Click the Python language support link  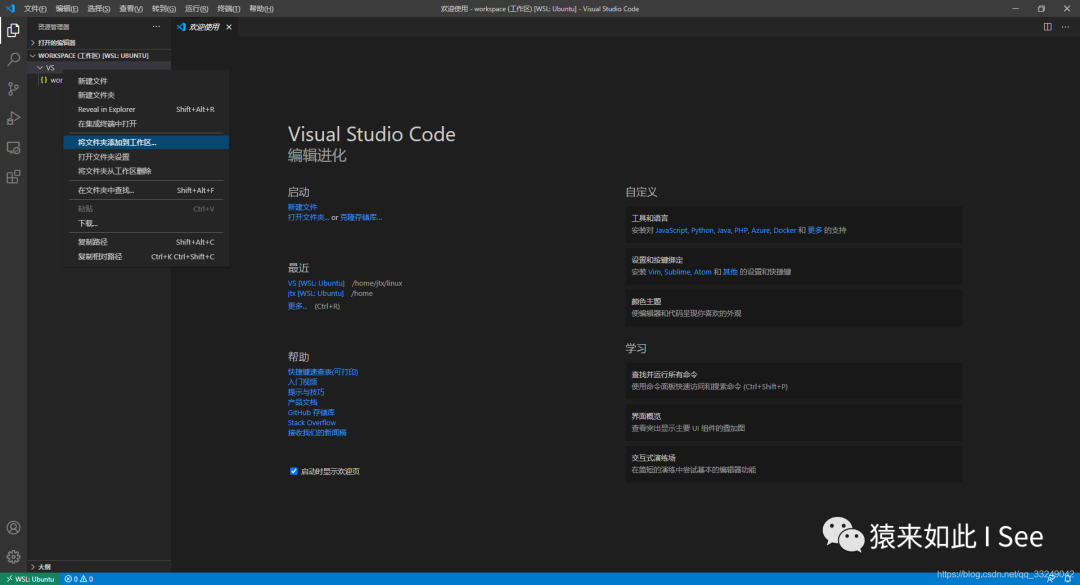[703, 230]
